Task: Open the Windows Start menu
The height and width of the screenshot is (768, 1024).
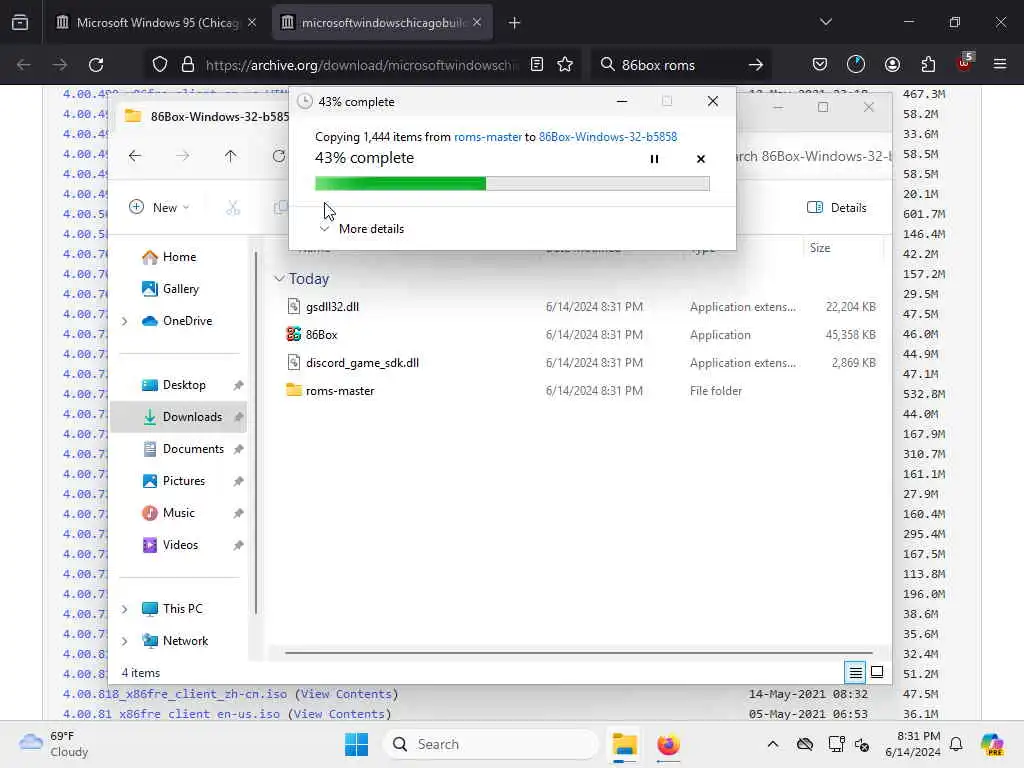Action: (x=357, y=744)
